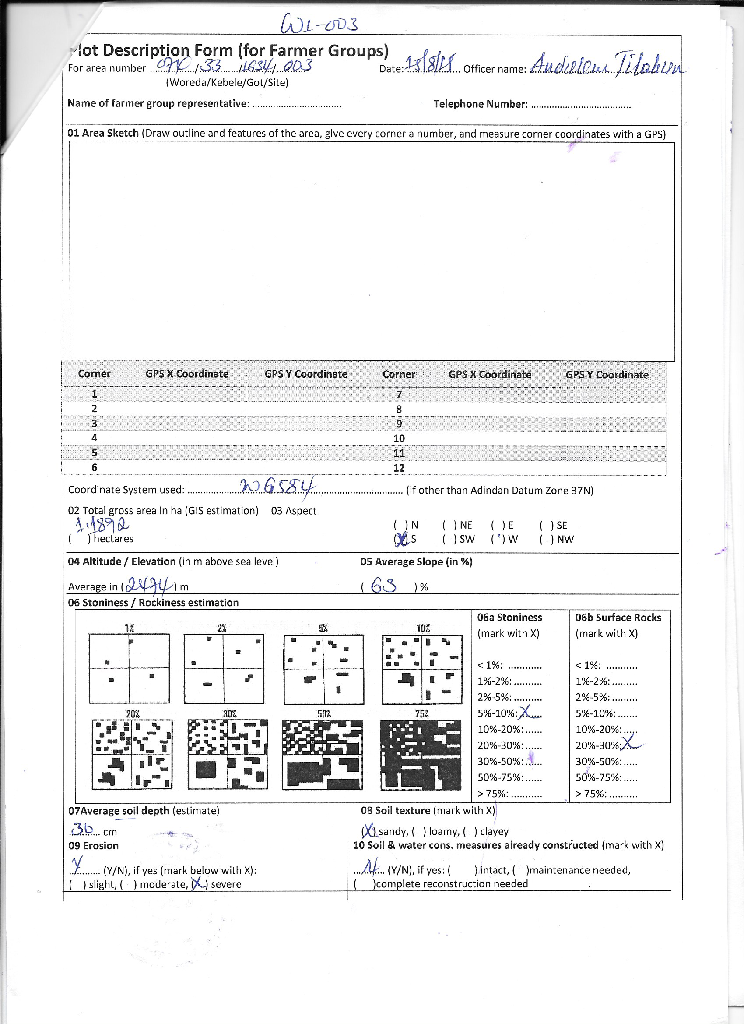Check the N aspect box
The image size is (744, 1024).
pyautogui.click(x=401, y=525)
